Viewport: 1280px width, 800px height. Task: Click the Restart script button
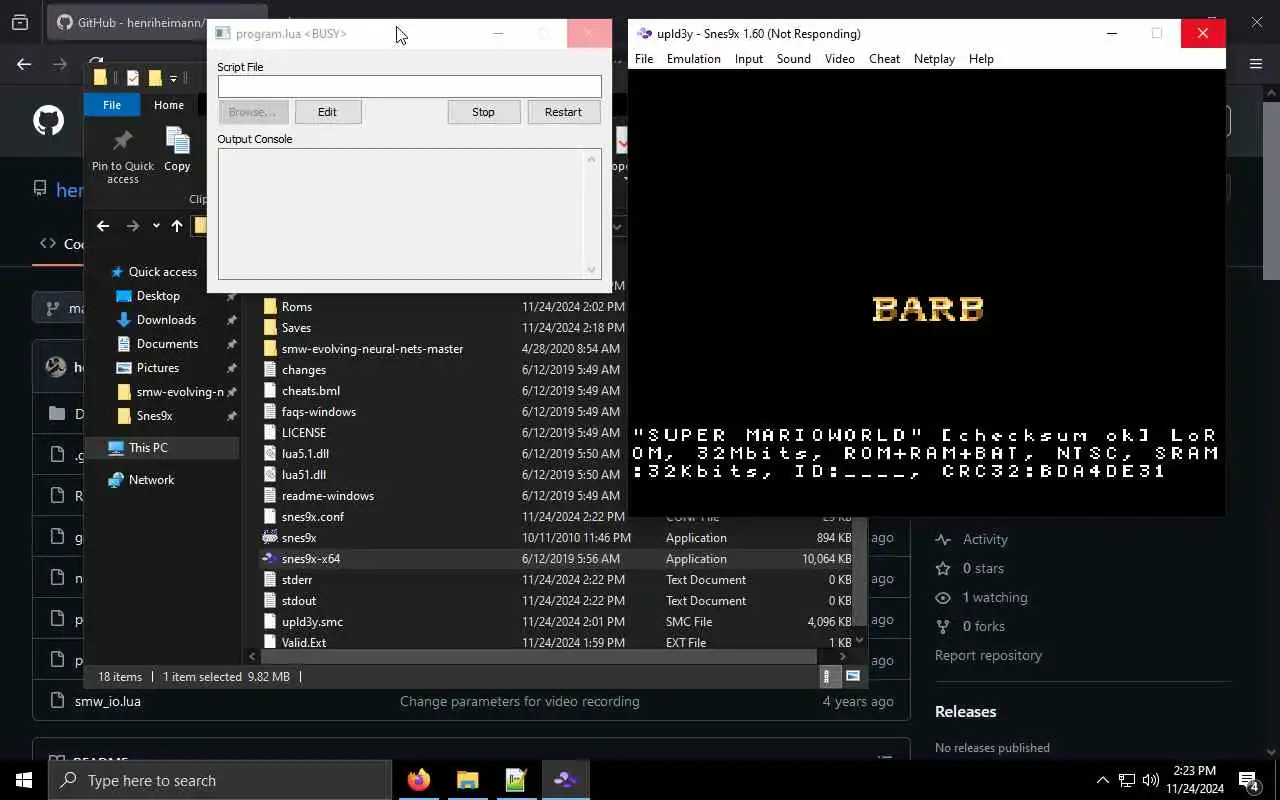[563, 112]
